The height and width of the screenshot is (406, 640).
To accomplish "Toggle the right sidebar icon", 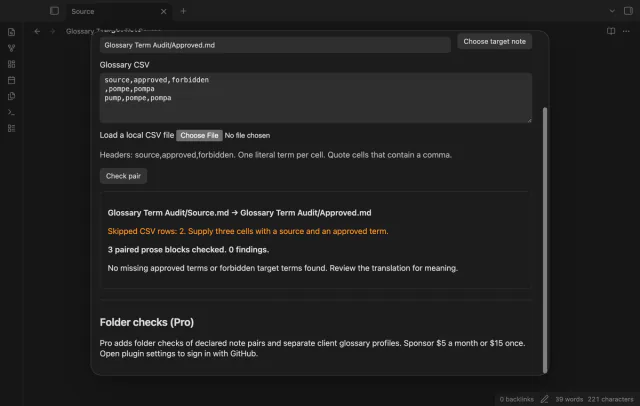I will (628, 11).
